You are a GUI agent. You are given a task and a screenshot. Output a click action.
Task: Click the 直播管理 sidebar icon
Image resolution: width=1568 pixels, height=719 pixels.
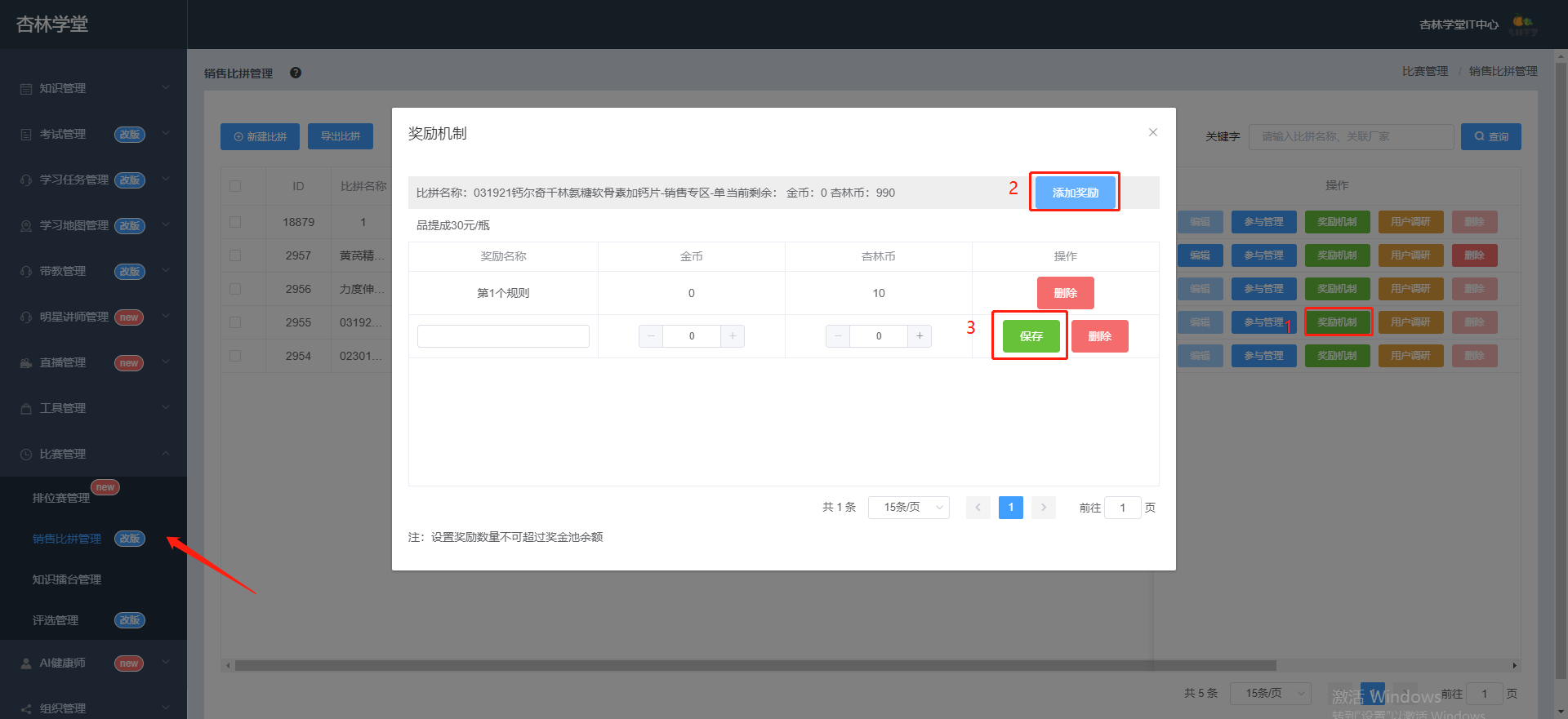click(26, 362)
